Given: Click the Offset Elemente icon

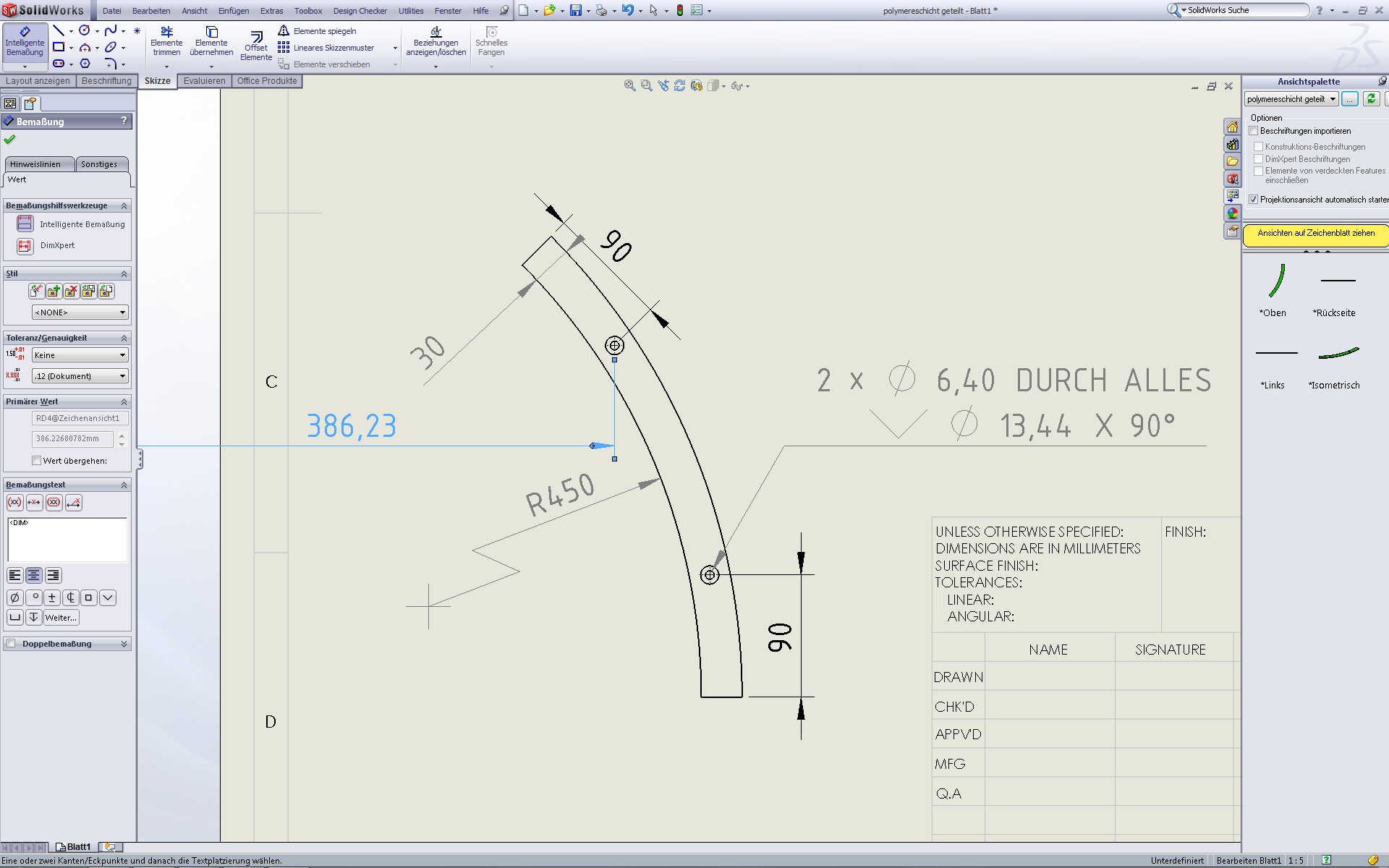Looking at the screenshot, I should pyautogui.click(x=256, y=45).
